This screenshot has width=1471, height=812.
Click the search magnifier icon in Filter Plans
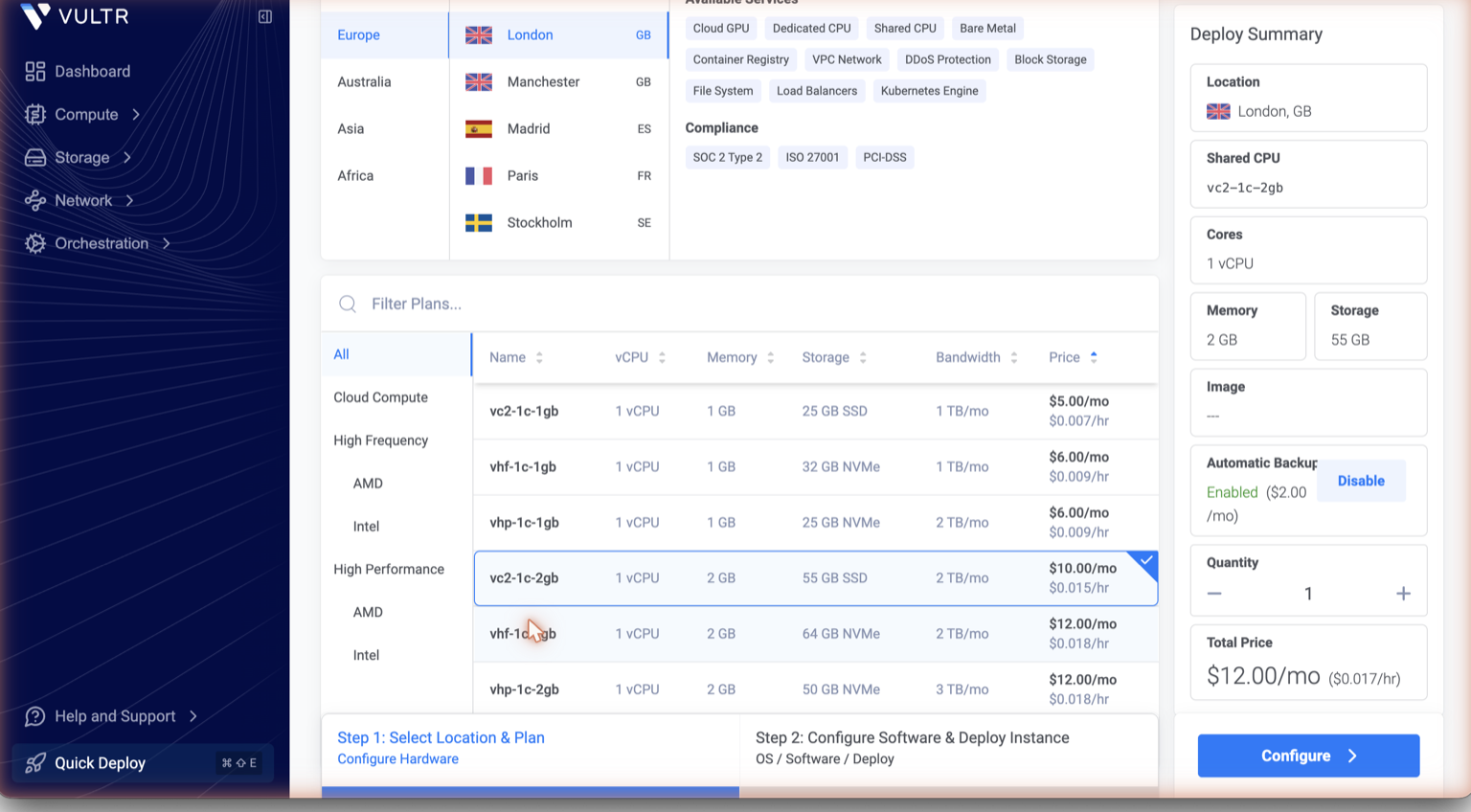pos(348,304)
